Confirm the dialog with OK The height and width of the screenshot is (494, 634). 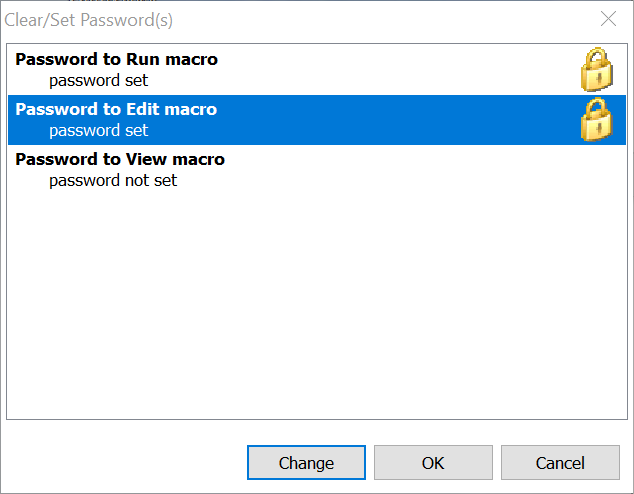(433, 463)
